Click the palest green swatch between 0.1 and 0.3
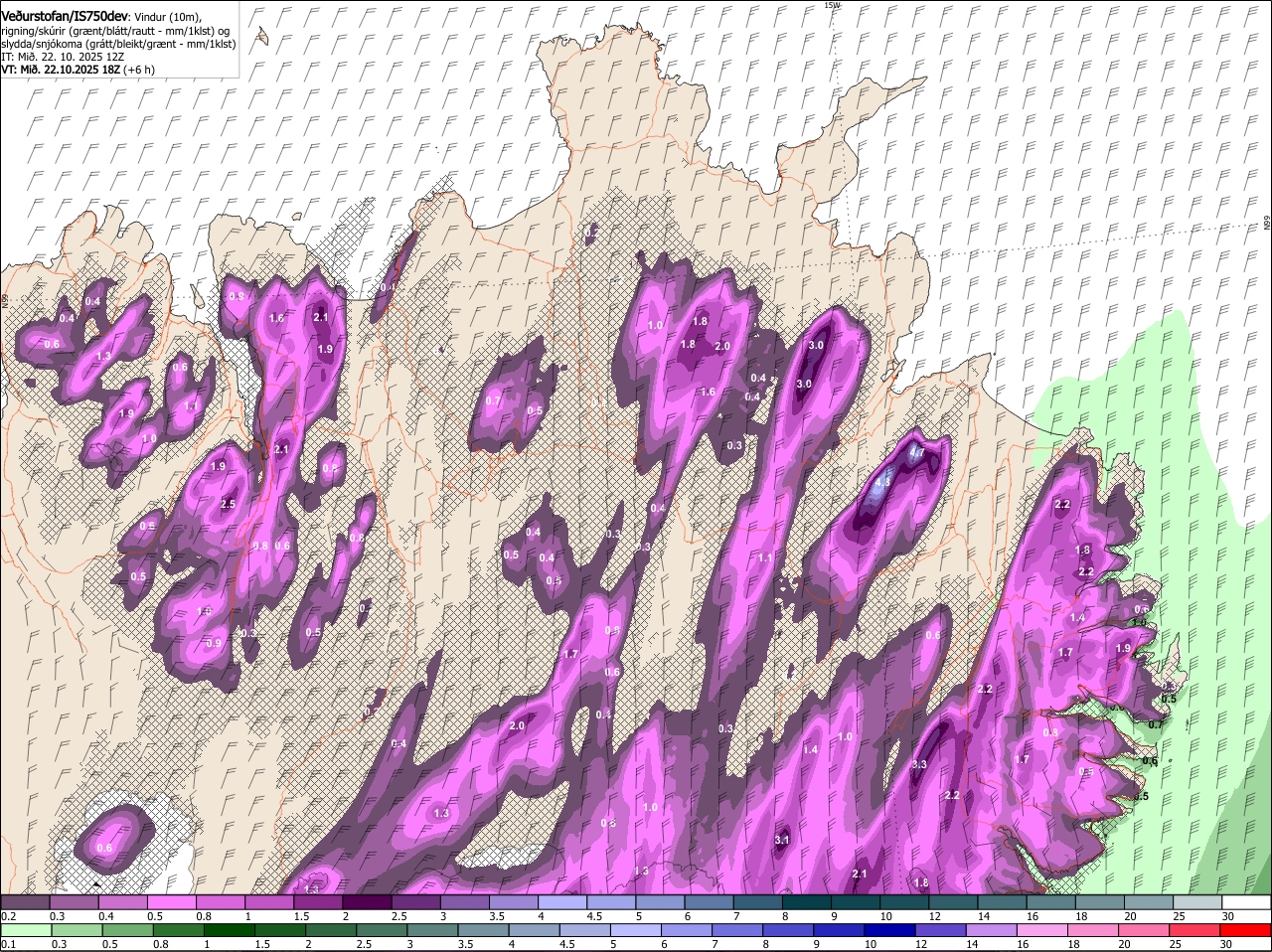1272x952 pixels. point(25,930)
